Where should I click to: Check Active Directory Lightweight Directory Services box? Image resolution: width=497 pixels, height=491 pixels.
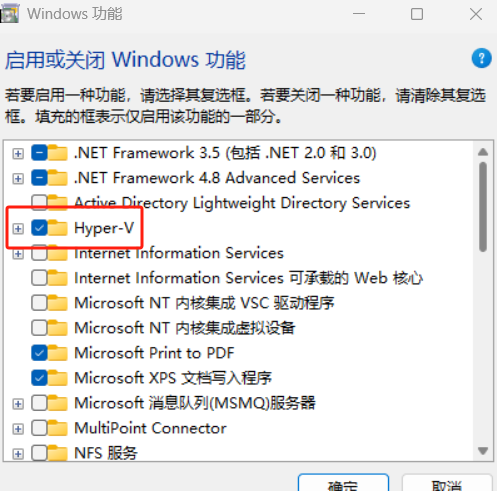(x=39, y=203)
